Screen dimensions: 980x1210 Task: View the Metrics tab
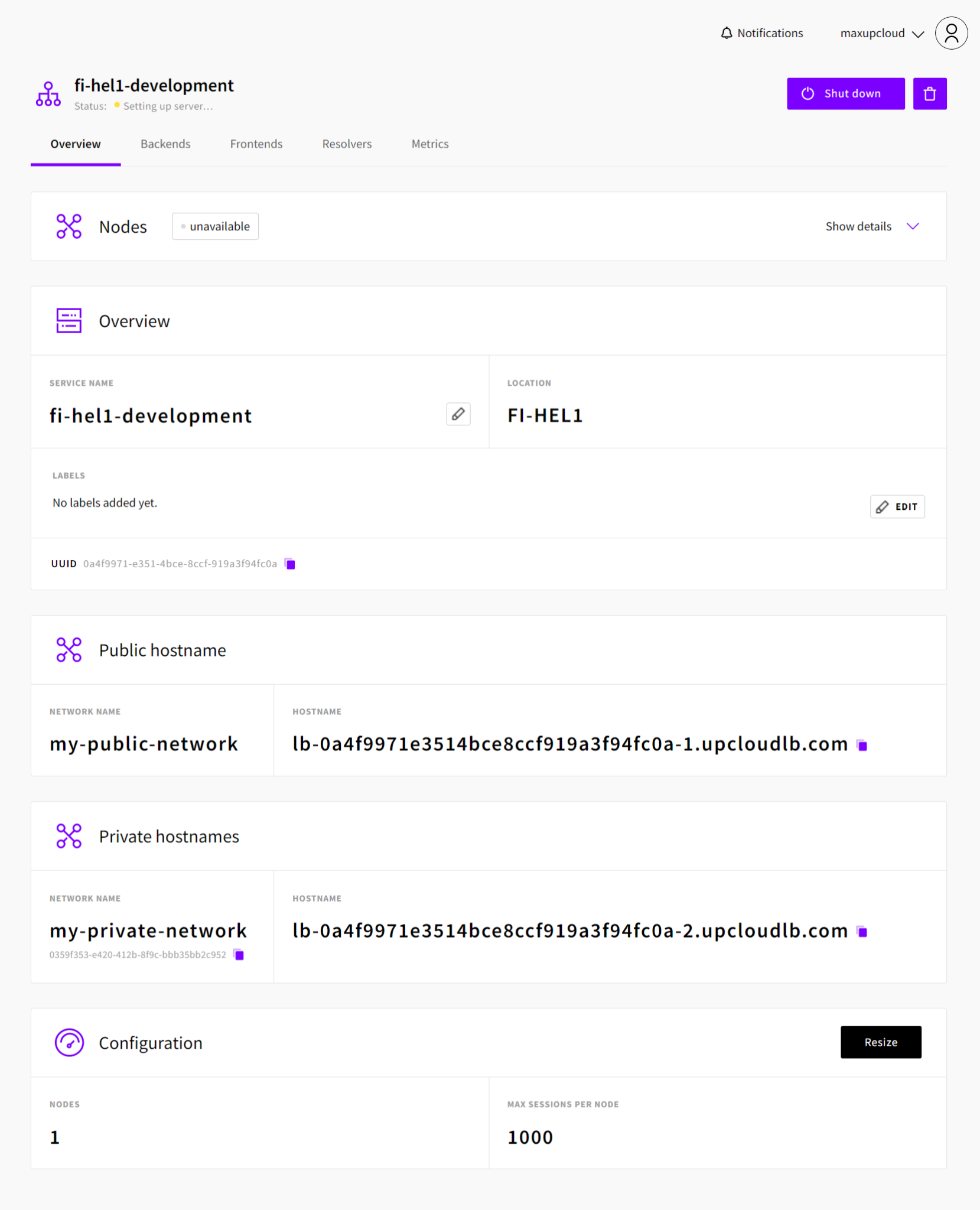430,144
